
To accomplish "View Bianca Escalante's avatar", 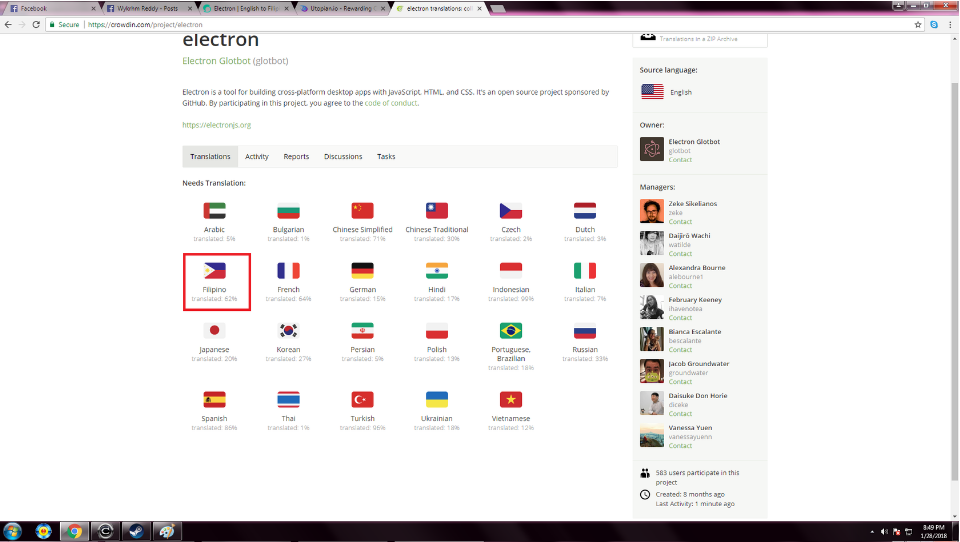I will click(652, 339).
